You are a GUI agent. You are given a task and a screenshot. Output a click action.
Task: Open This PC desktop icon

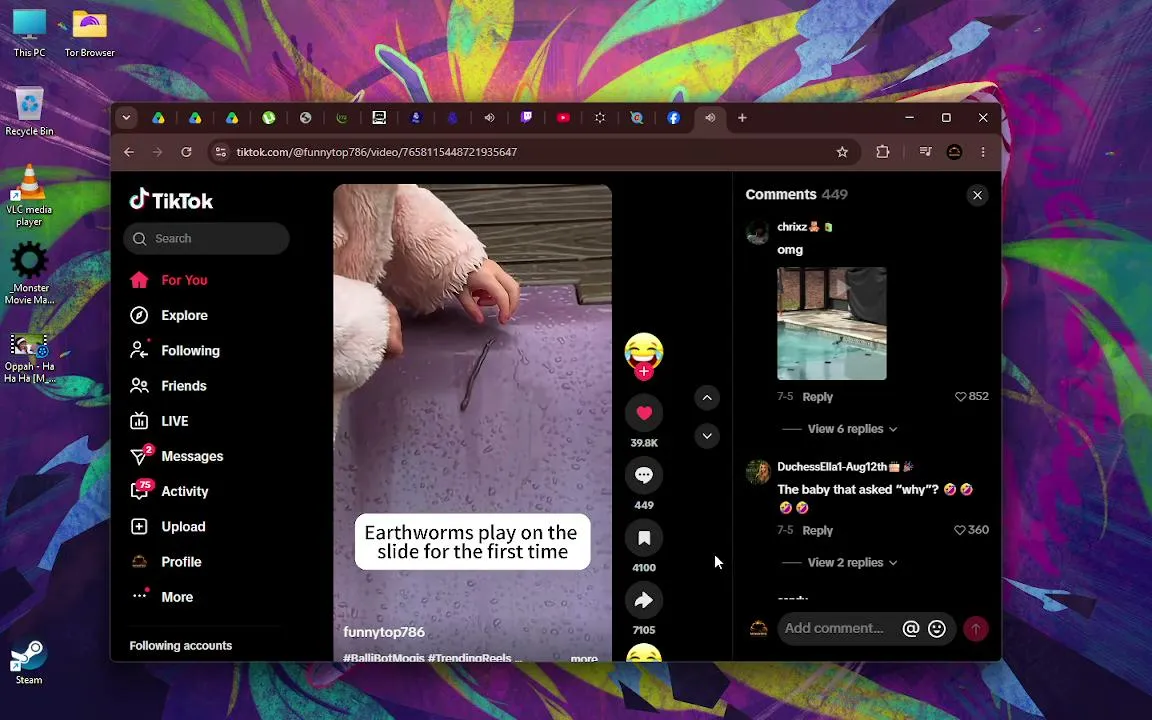tap(29, 34)
